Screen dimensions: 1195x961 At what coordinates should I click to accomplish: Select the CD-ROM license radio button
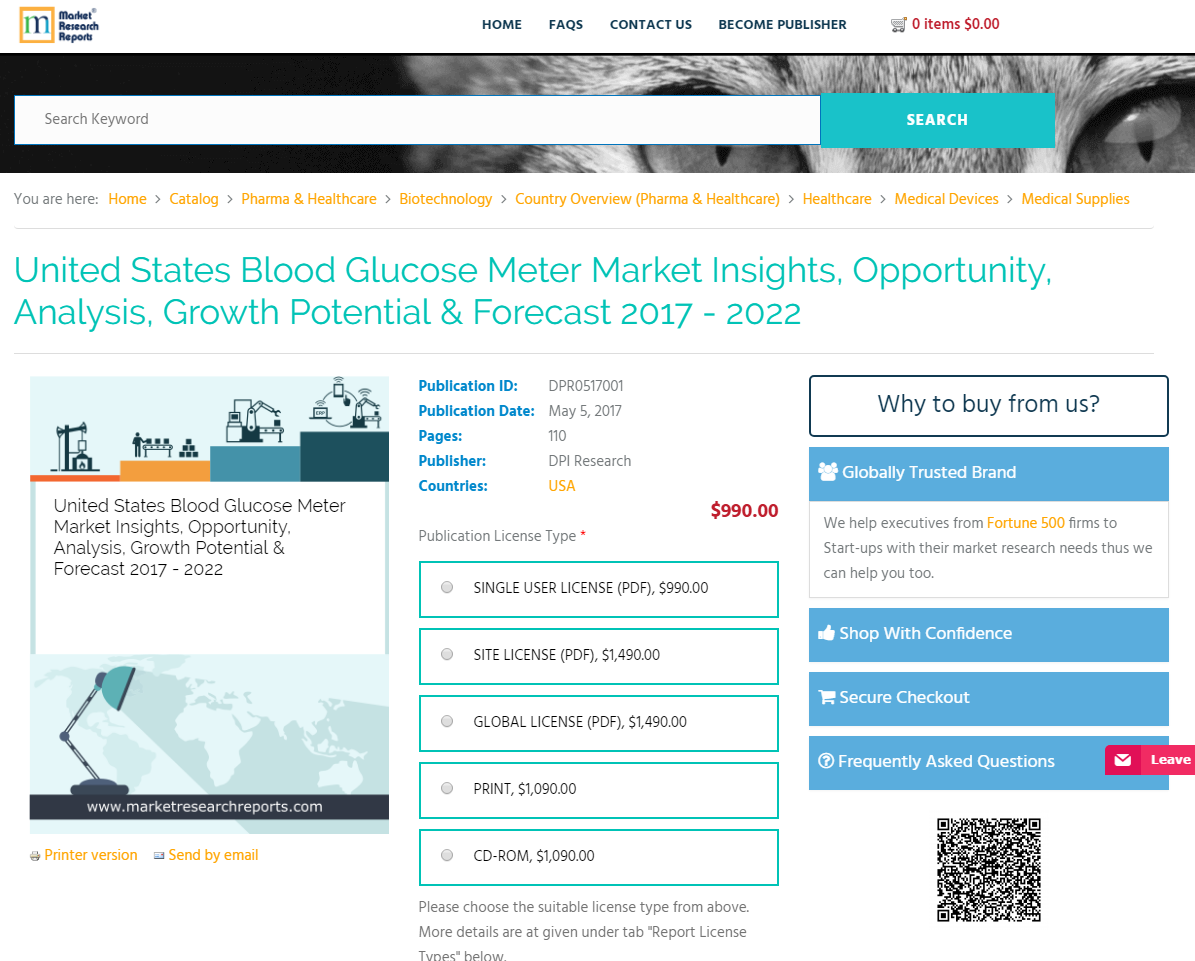click(x=447, y=856)
